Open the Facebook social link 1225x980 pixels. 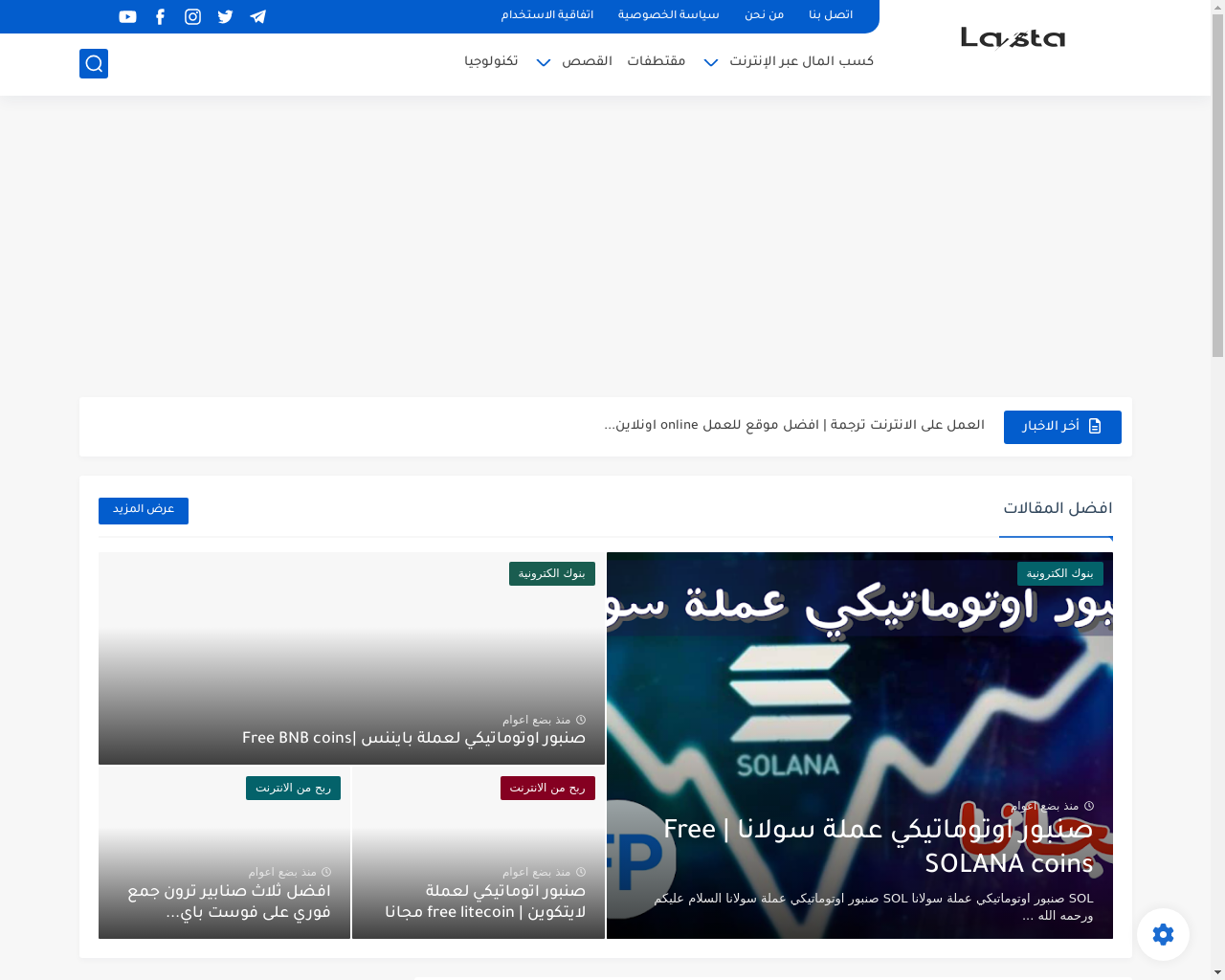160,16
